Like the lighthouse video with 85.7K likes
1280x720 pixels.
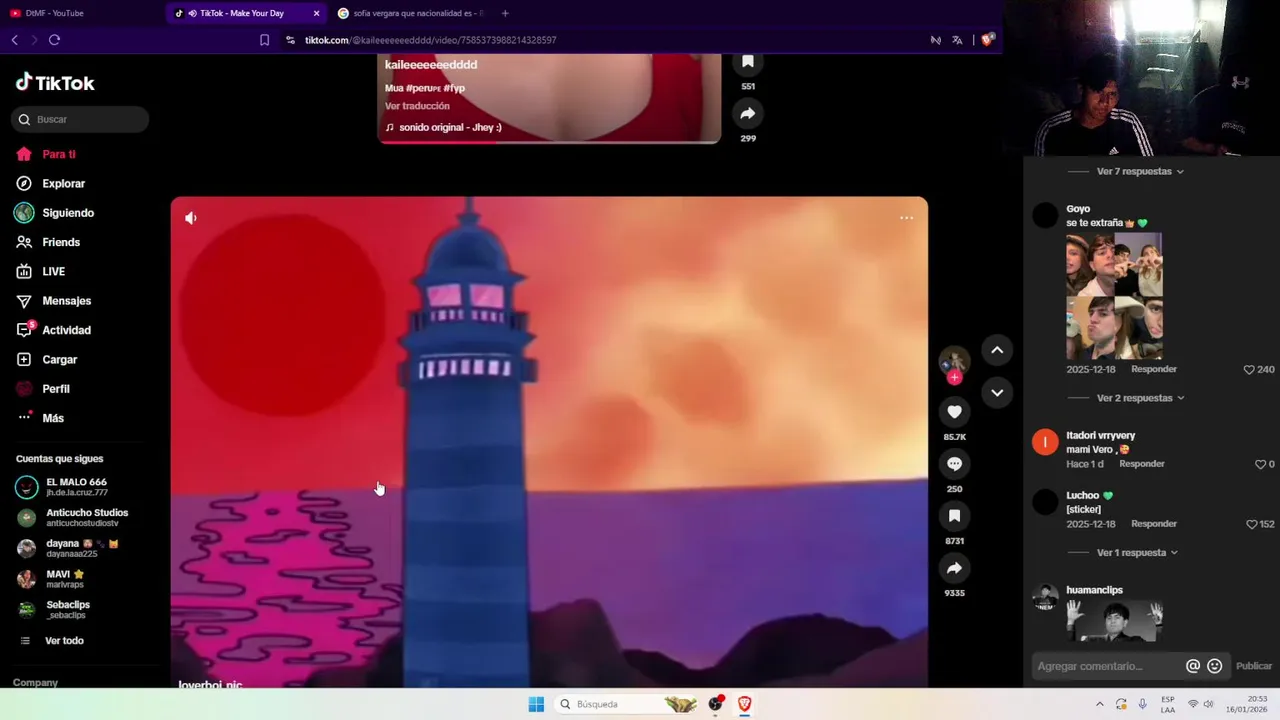tap(954, 412)
